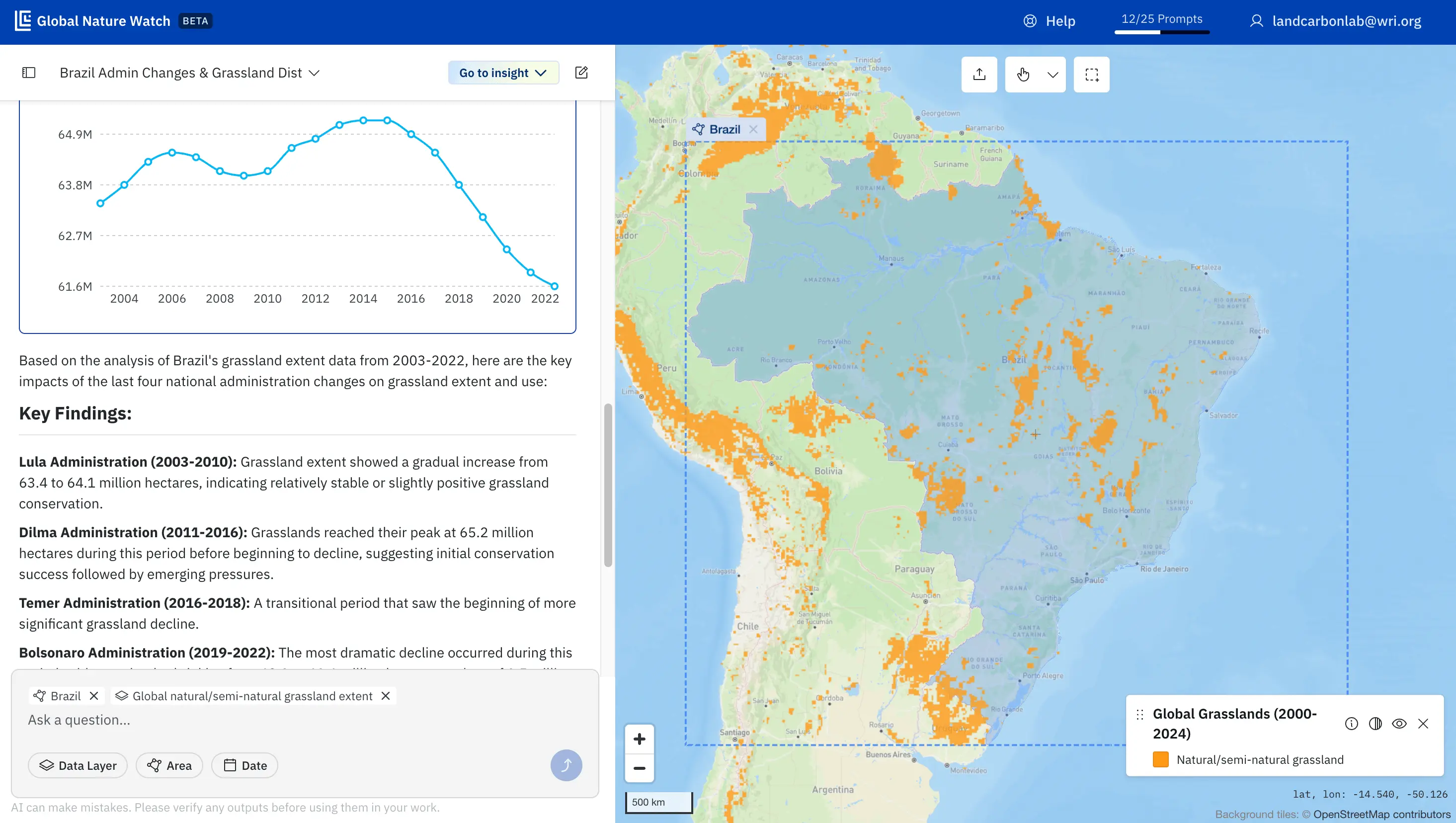Click the map export/share icon
The height and width of the screenshot is (823, 1456).
(979, 75)
